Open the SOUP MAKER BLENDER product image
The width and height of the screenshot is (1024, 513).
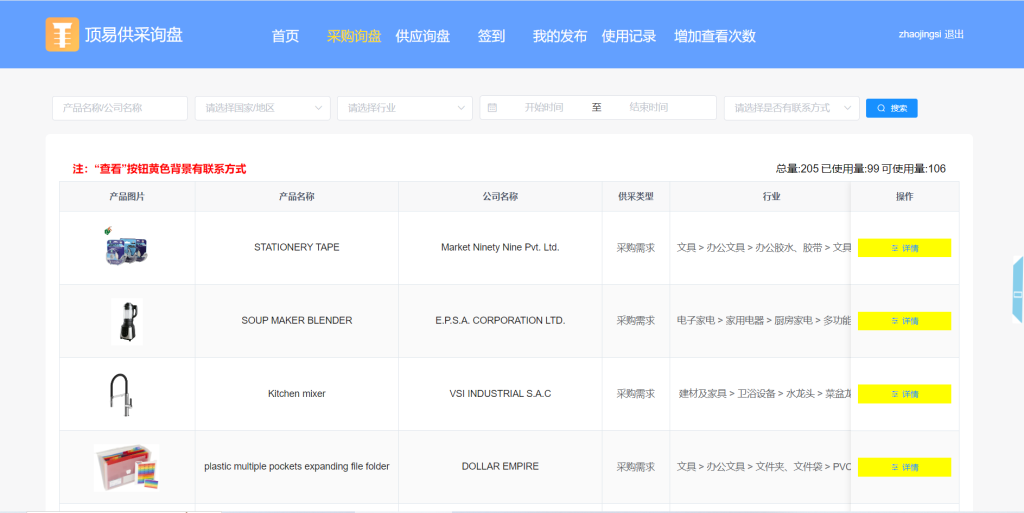point(126,320)
